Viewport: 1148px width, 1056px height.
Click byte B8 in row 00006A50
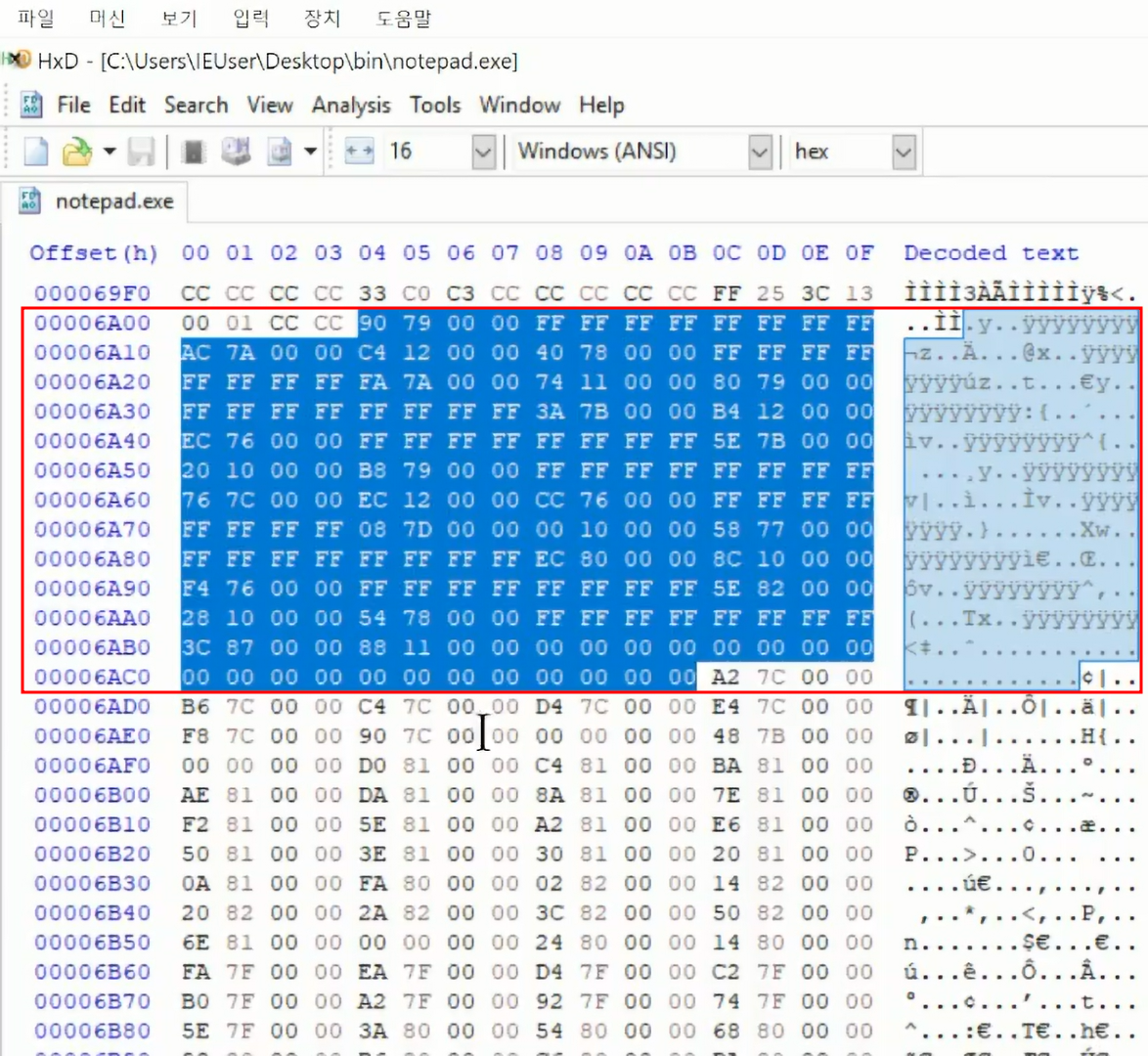[372, 470]
